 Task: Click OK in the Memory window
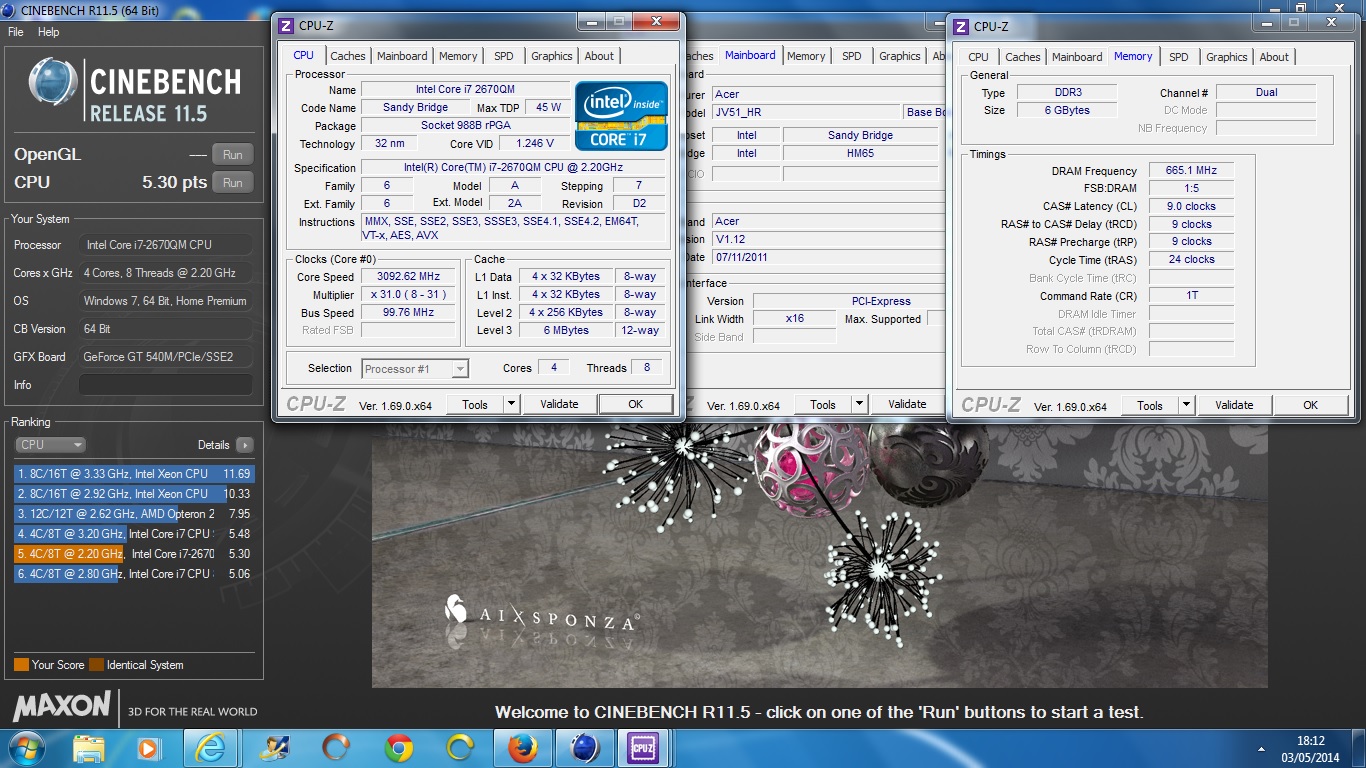pyautogui.click(x=1310, y=405)
